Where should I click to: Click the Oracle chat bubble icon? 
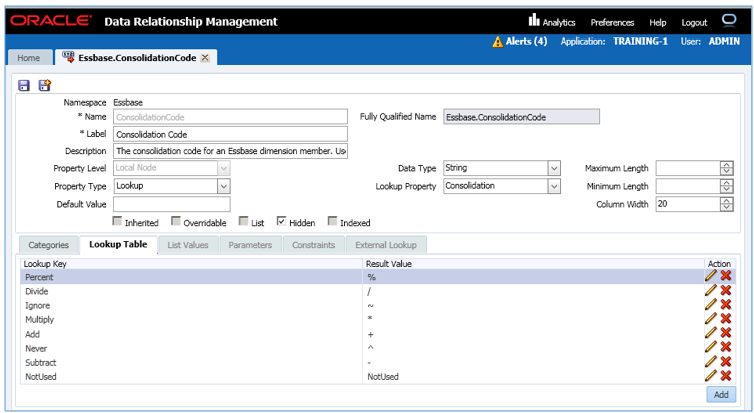(729, 20)
